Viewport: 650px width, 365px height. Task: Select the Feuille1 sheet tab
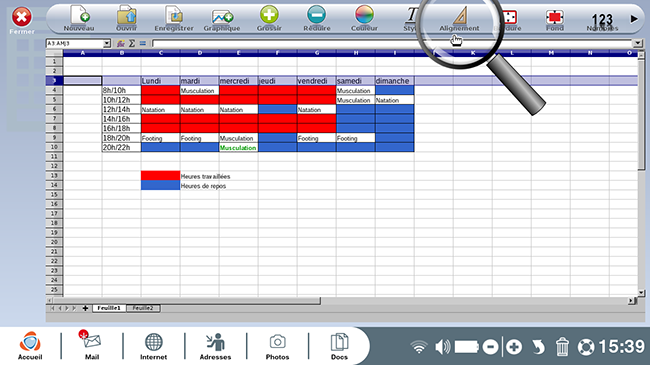[x=109, y=308]
